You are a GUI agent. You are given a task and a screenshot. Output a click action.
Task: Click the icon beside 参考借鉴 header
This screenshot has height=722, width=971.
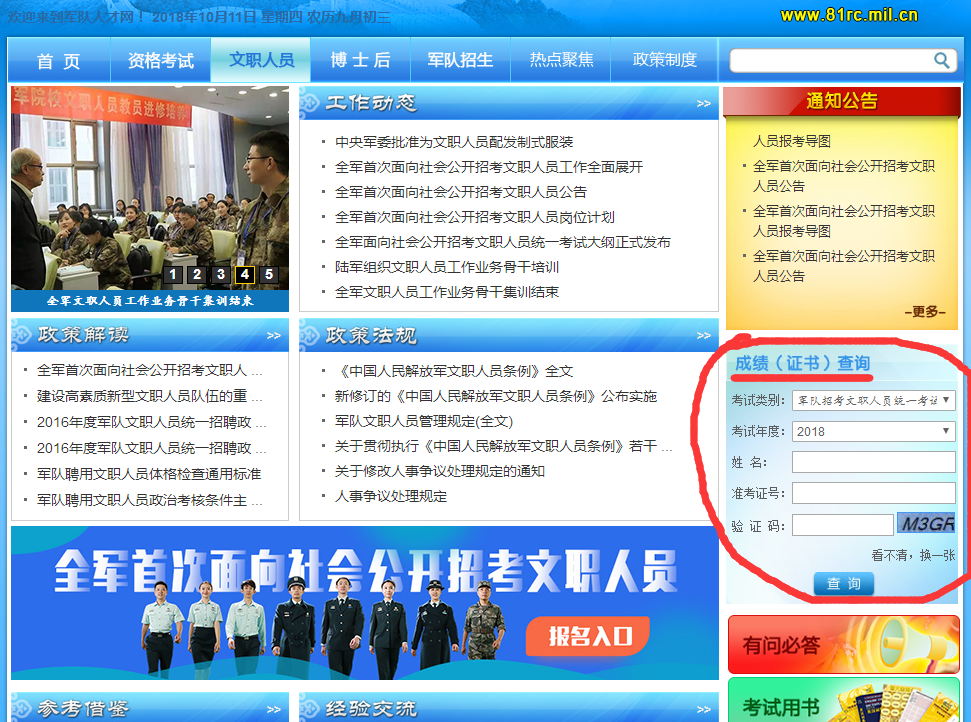[x=20, y=707]
